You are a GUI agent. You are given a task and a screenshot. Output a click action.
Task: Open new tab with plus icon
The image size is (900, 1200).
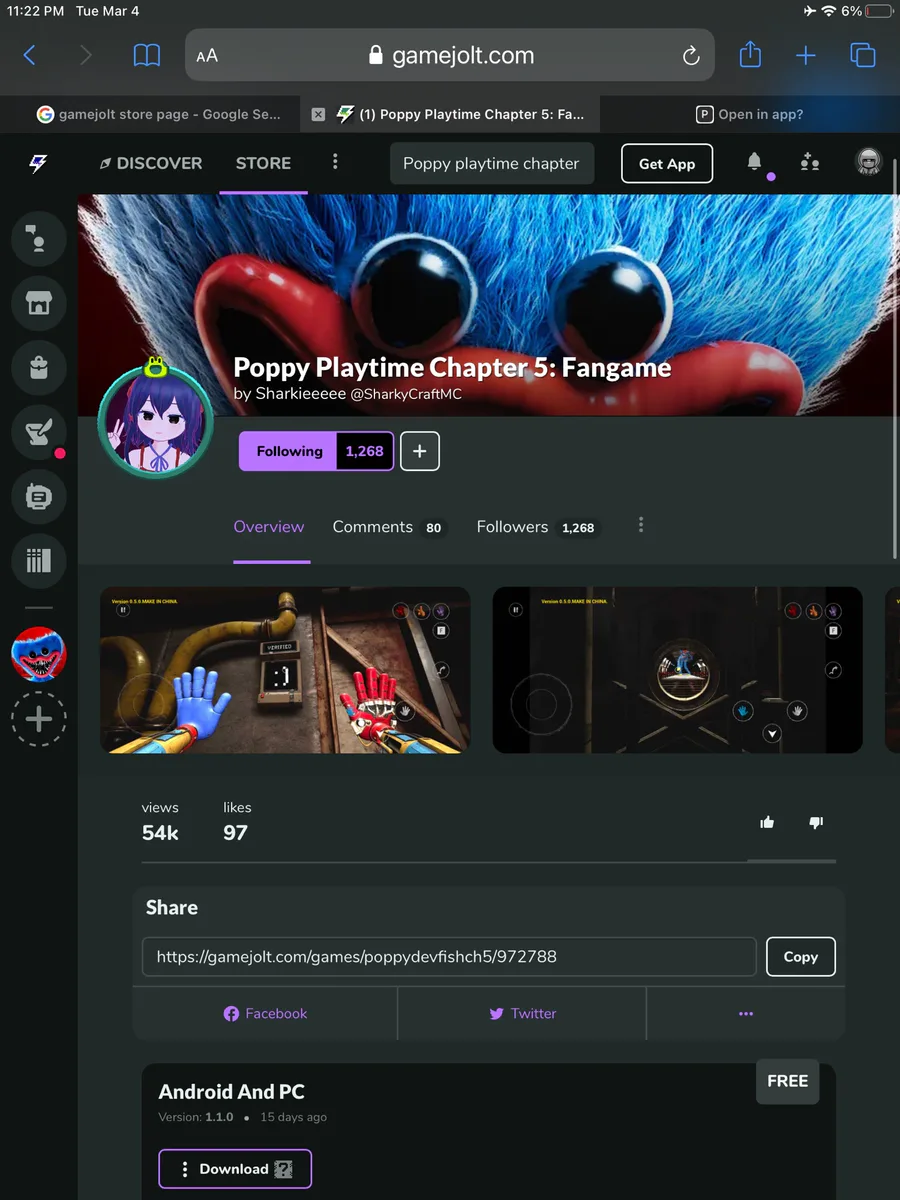tap(805, 56)
